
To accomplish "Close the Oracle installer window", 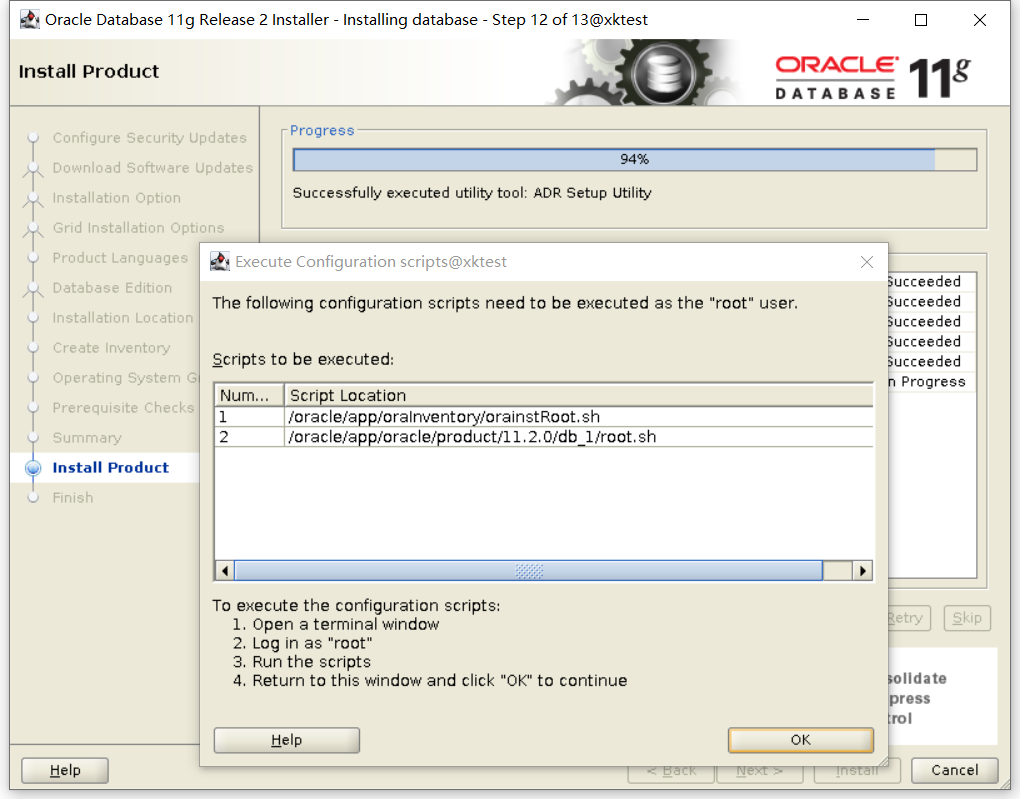I will (x=980, y=20).
